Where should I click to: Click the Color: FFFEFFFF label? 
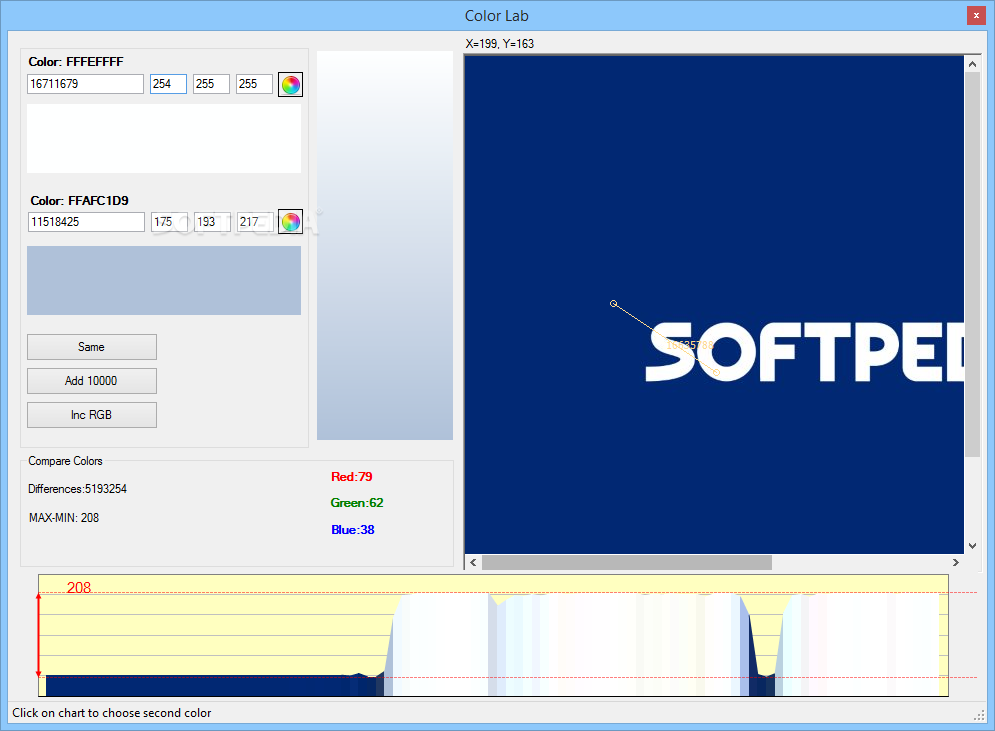click(x=76, y=62)
